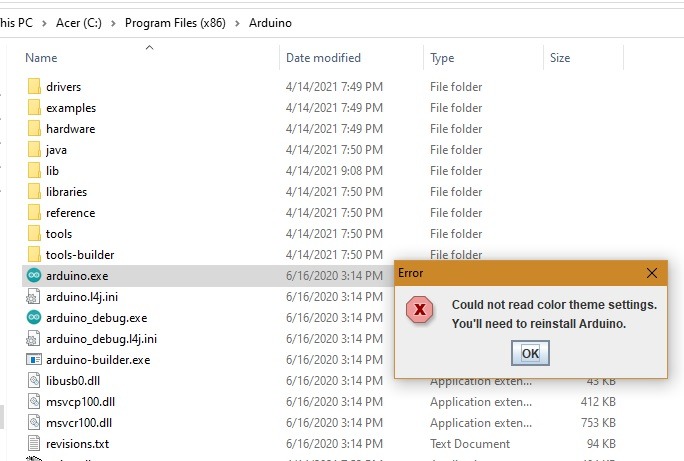Click the libusb0.dll file icon
Image resolution: width=684 pixels, height=461 pixels.
(x=34, y=381)
